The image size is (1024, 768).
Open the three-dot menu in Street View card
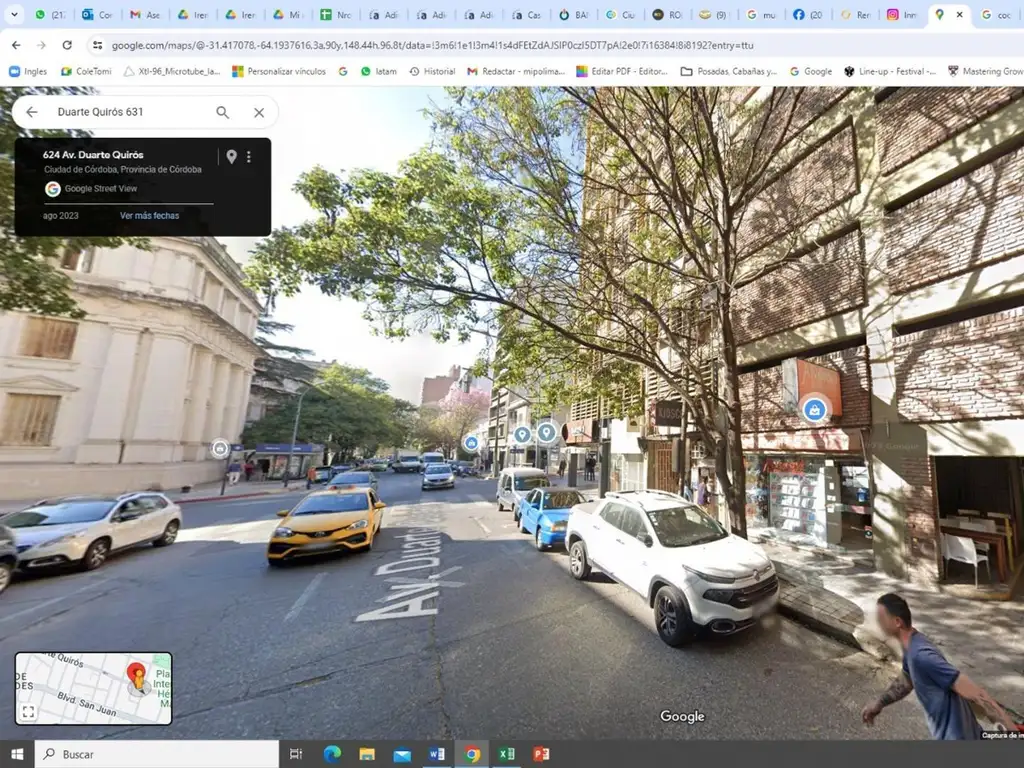[249, 156]
